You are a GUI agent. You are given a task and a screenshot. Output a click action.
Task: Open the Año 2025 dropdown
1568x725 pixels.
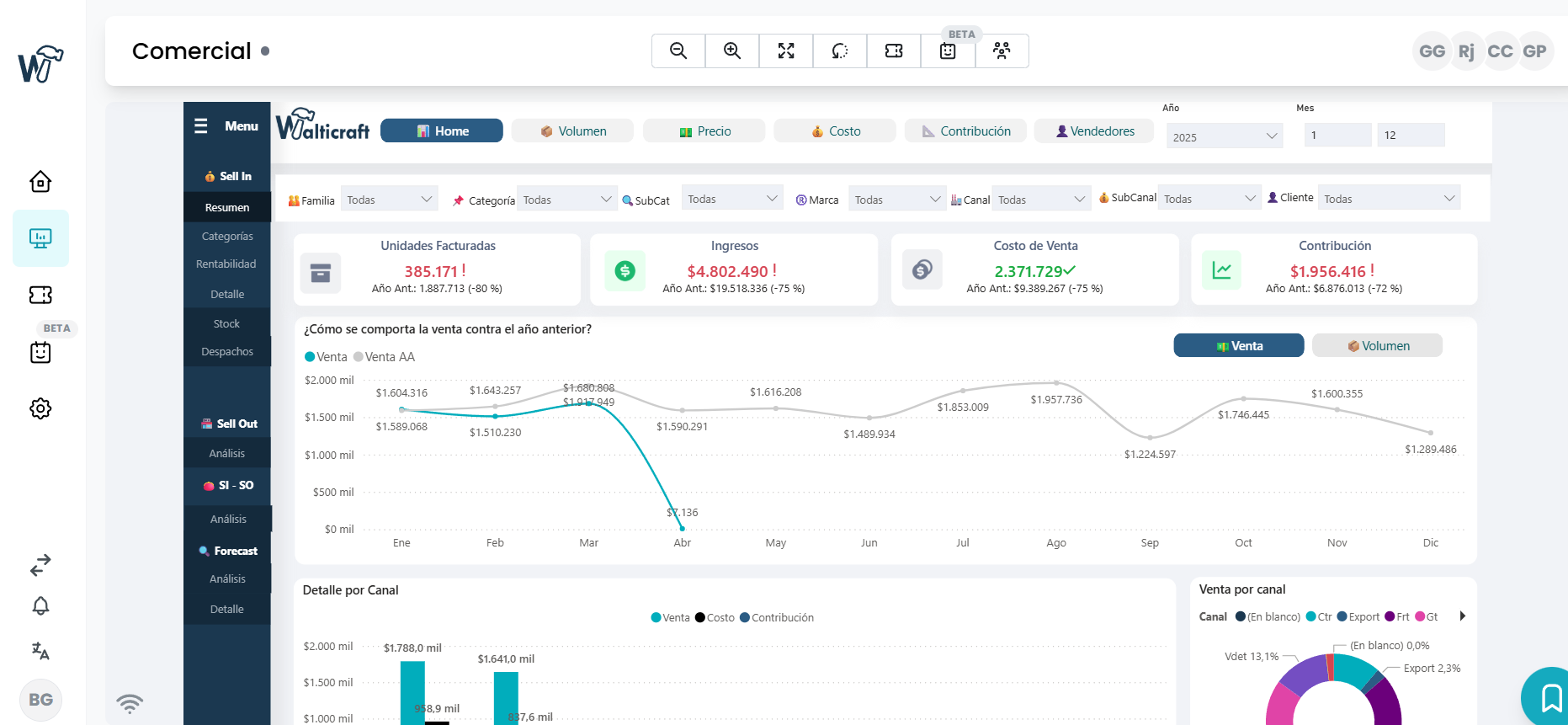click(x=1224, y=136)
